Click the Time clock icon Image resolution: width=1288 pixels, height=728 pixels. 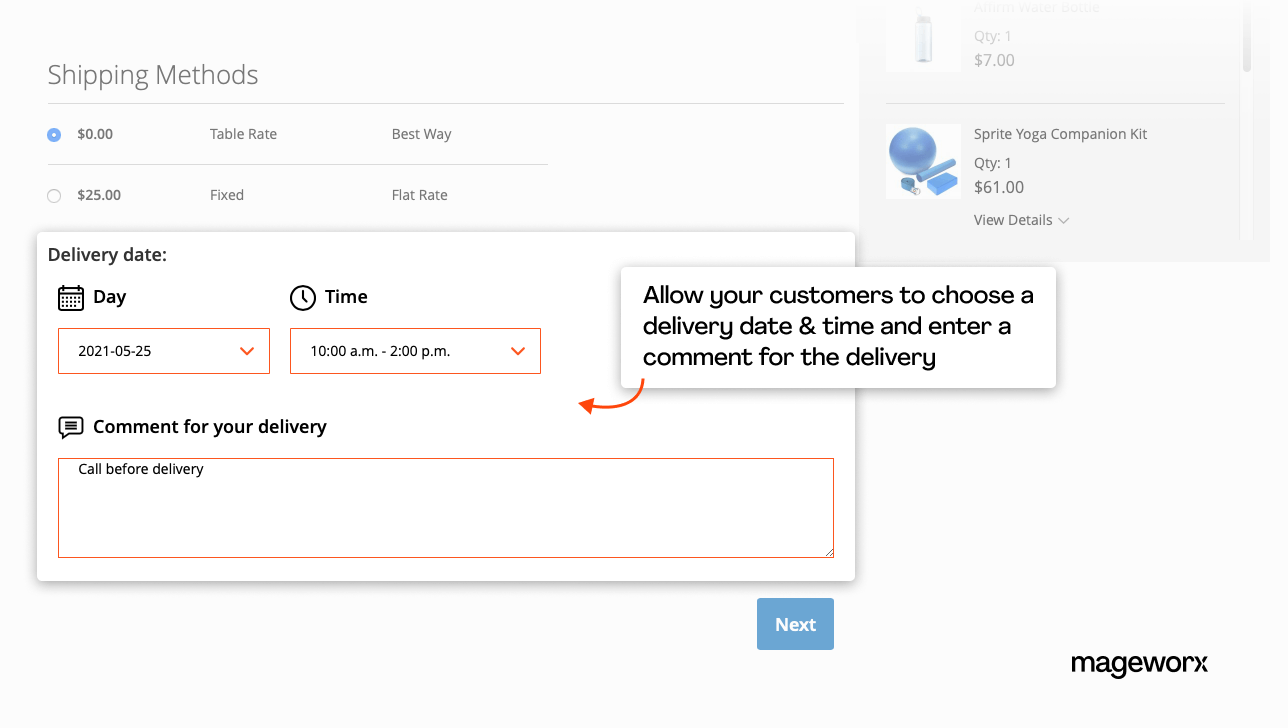click(x=302, y=297)
